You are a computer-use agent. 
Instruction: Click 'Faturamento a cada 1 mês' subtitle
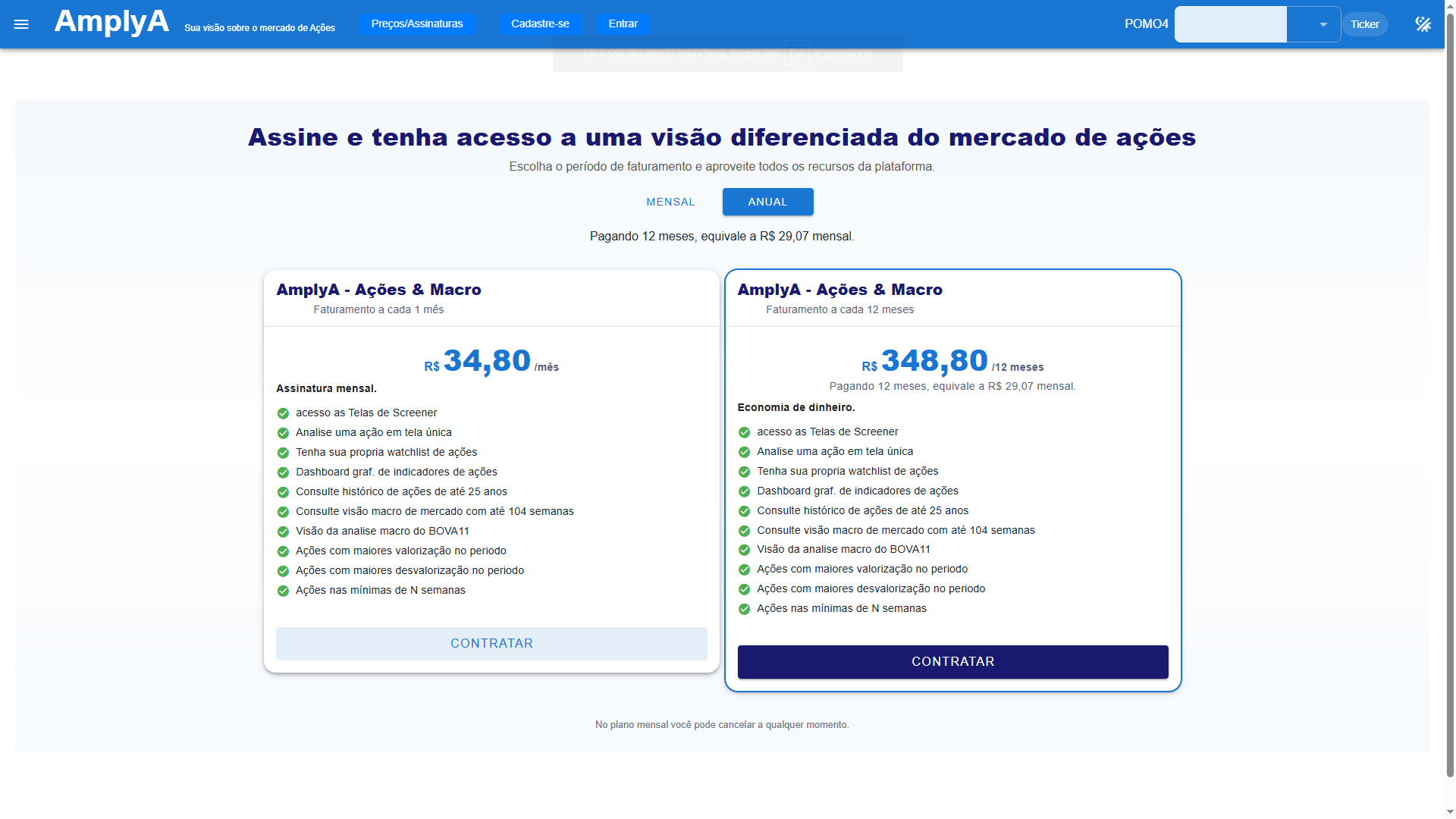378,309
